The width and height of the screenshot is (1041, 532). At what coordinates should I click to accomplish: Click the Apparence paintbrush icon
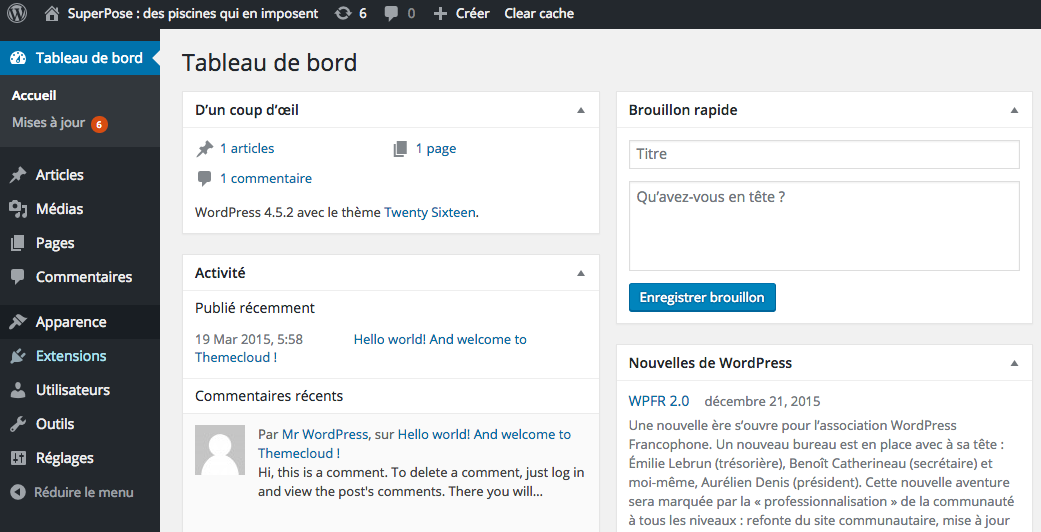[18, 322]
